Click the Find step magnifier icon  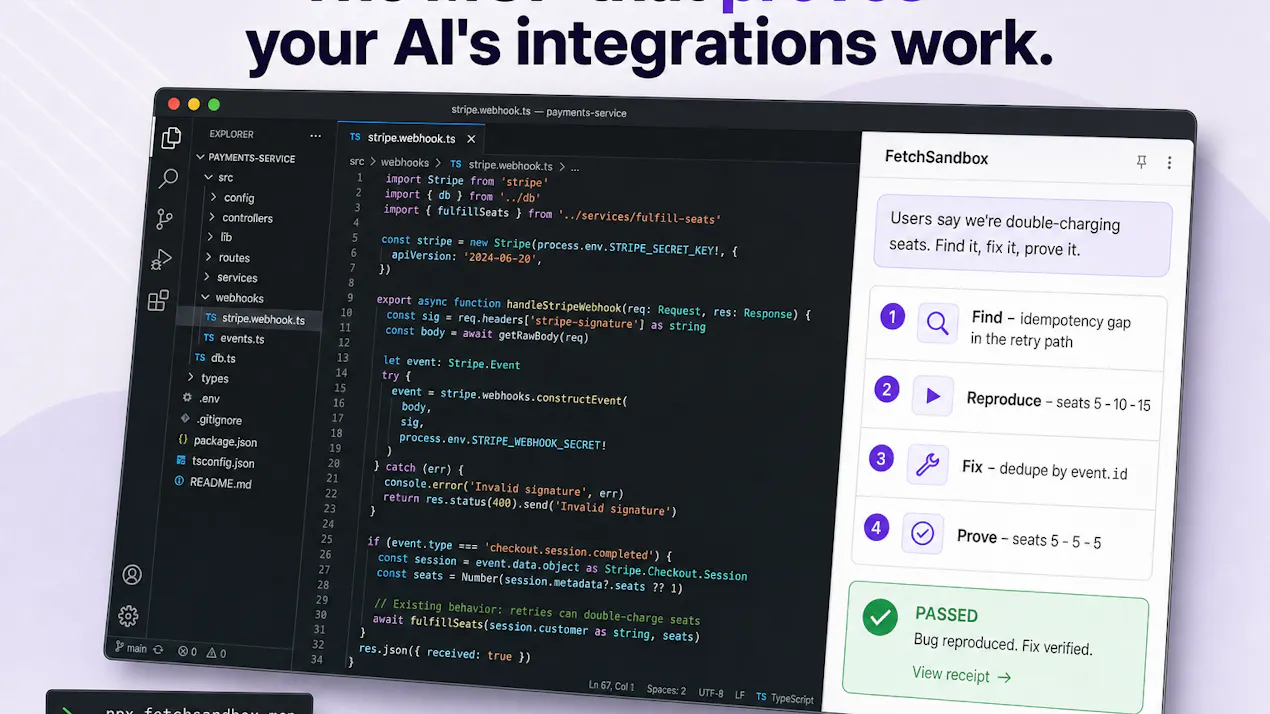[x=938, y=323]
